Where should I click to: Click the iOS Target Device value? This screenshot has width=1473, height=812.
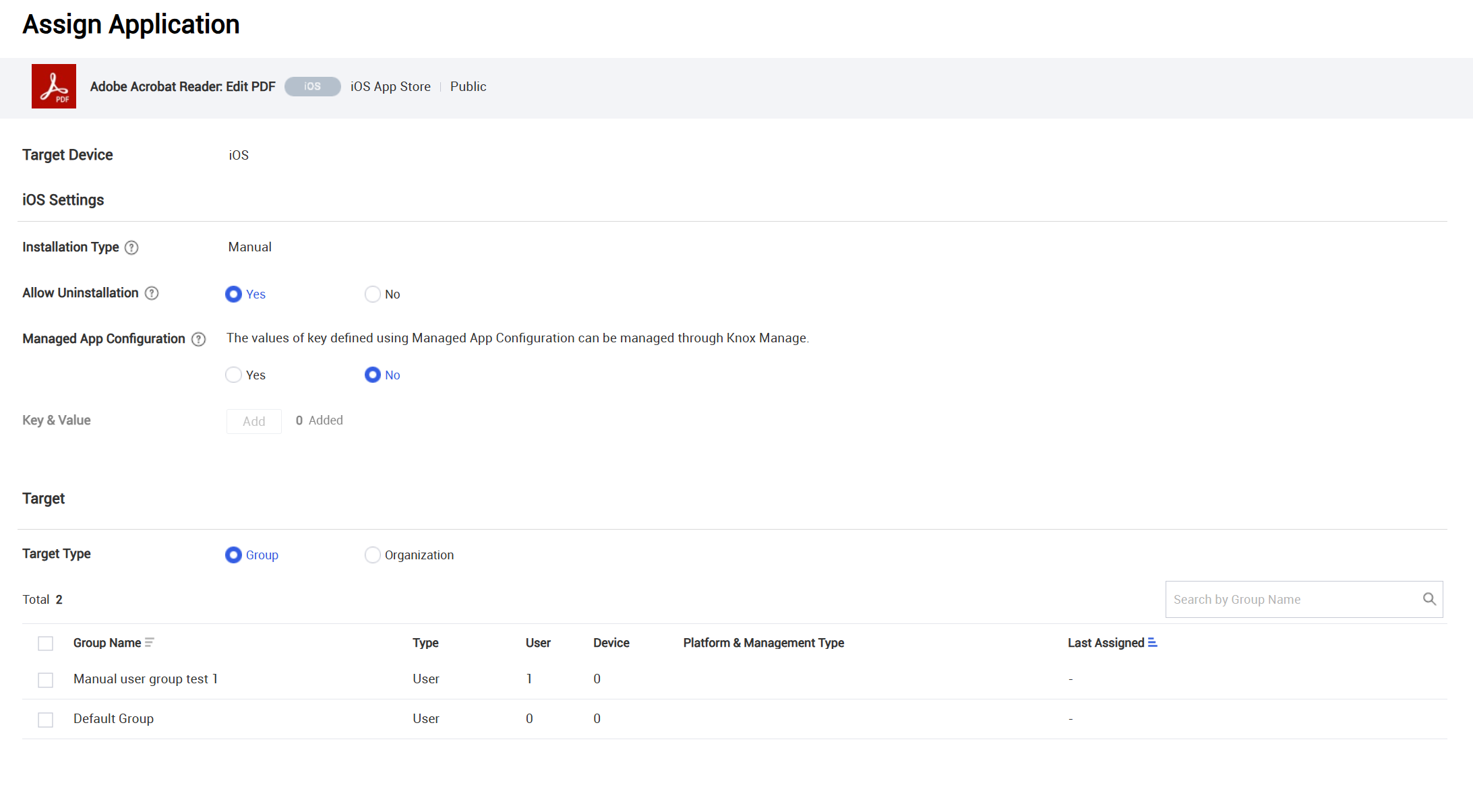(239, 155)
